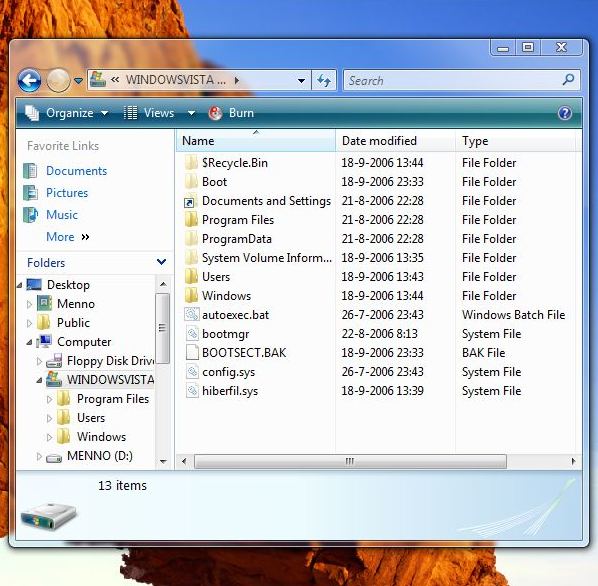Open the address bar path chevron overflow
Image resolution: width=598 pixels, height=586 pixels.
click(x=115, y=80)
